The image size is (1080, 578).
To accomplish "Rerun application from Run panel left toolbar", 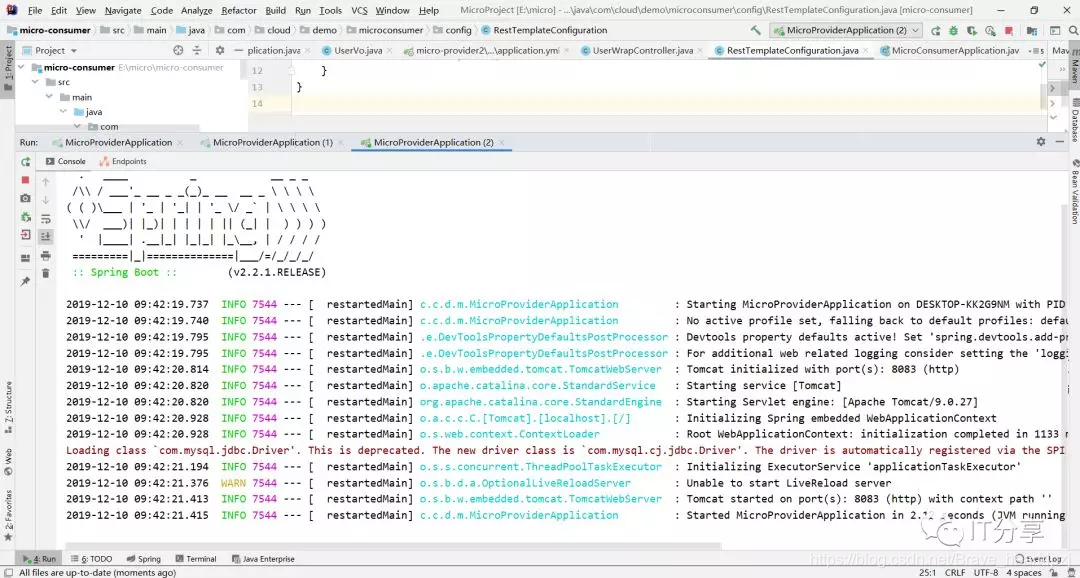I will (25, 162).
